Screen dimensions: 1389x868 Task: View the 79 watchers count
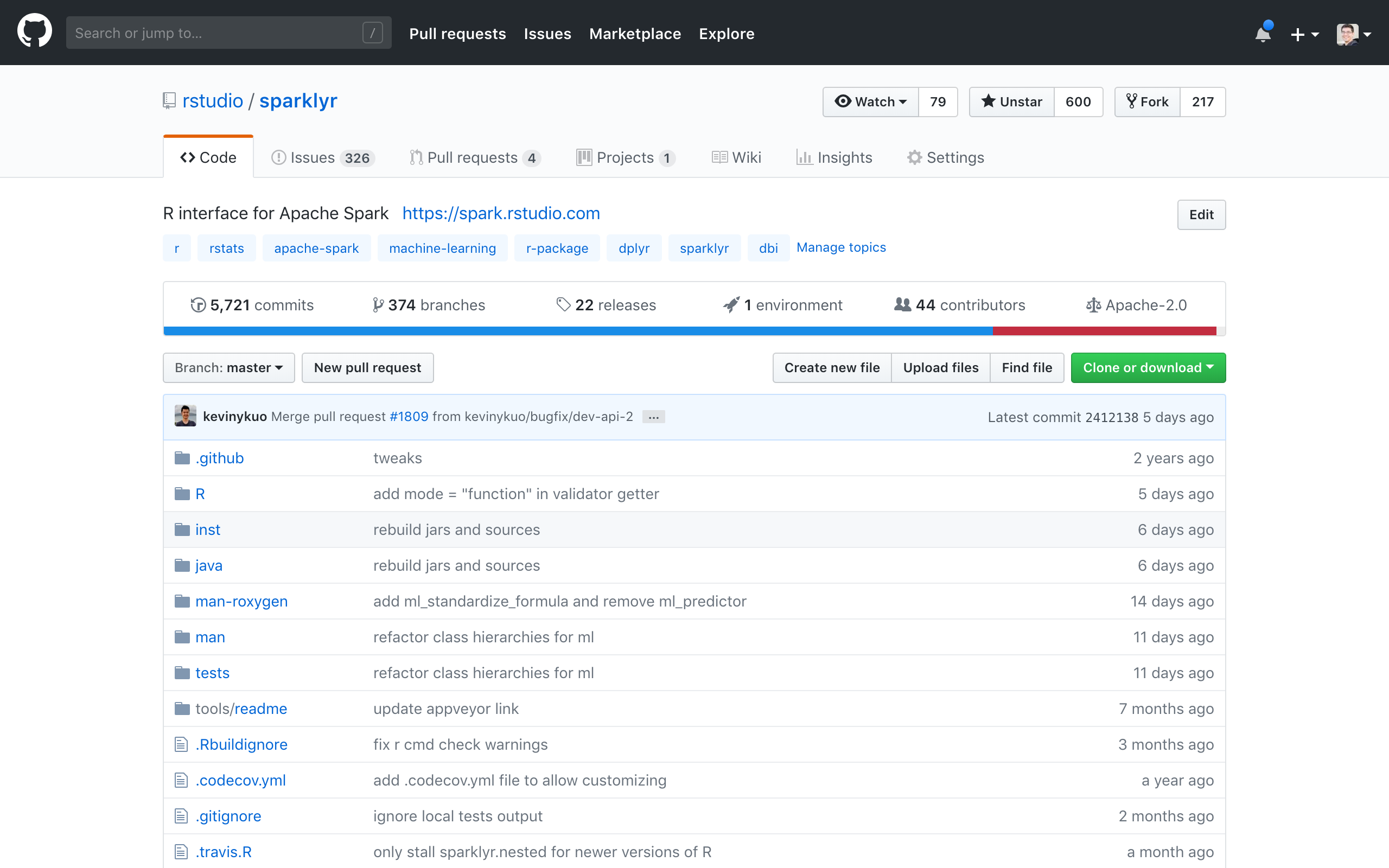(x=938, y=101)
